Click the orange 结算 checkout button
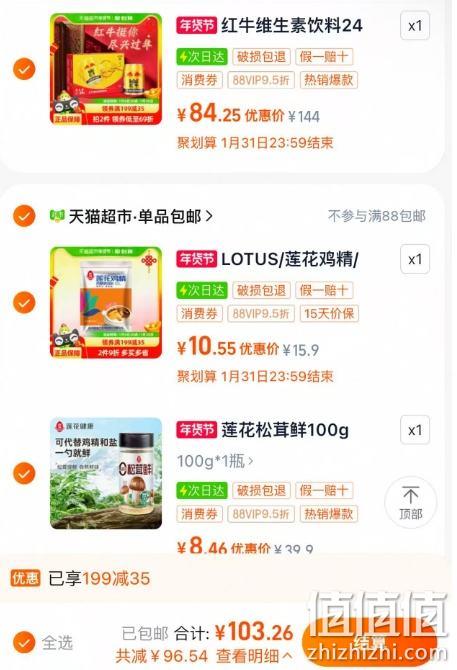This screenshot has width=457, height=670. click(x=369, y=642)
